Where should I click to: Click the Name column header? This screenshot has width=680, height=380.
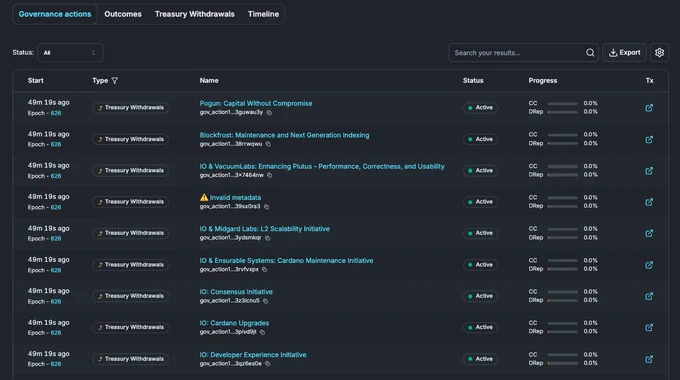tap(209, 81)
